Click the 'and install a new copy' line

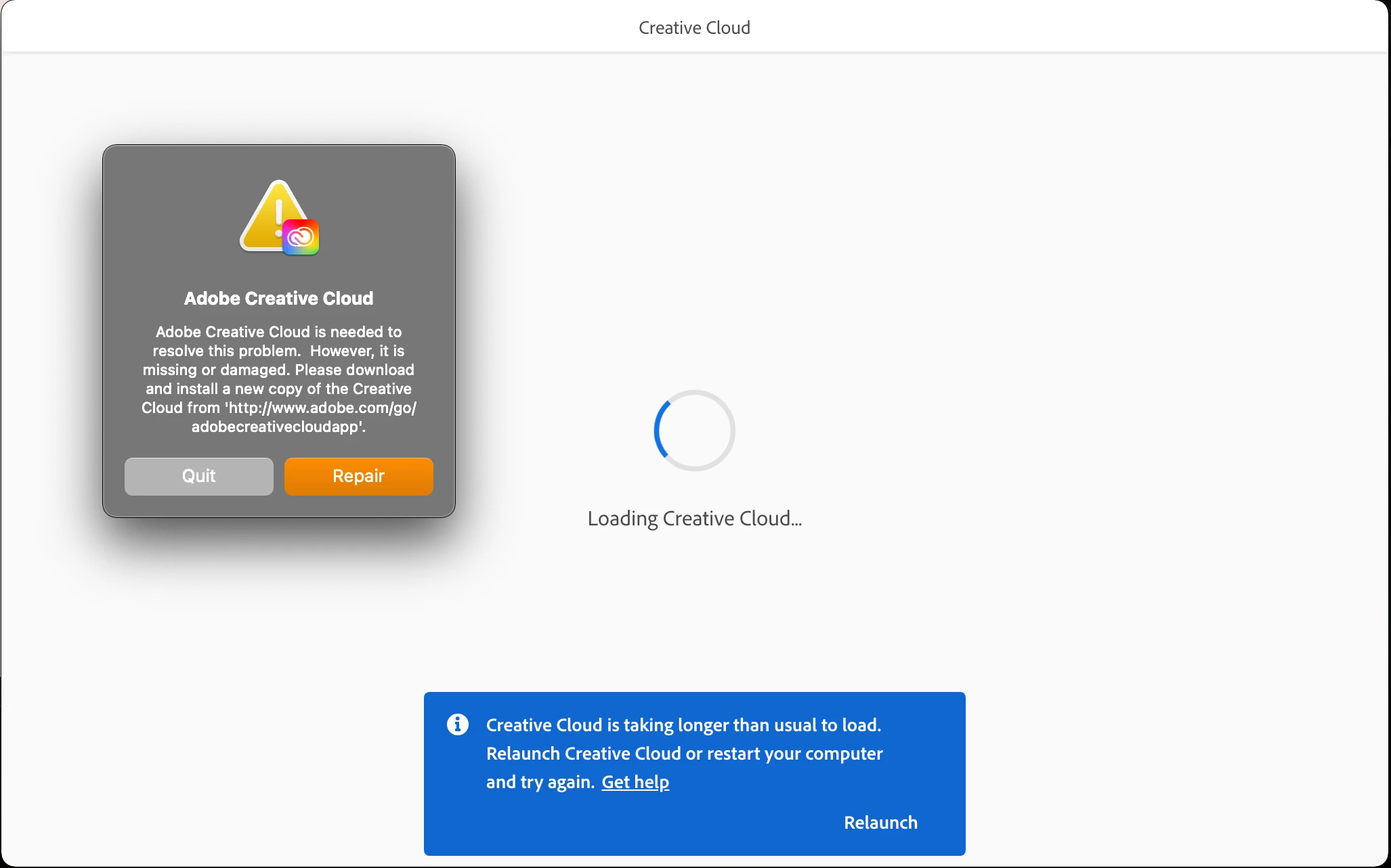click(x=278, y=389)
